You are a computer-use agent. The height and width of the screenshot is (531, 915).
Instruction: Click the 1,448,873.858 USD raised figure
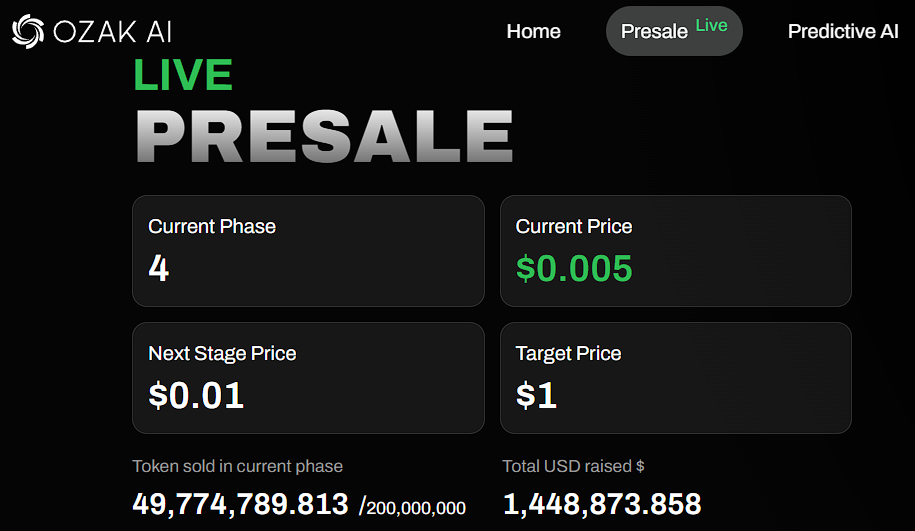[601, 504]
